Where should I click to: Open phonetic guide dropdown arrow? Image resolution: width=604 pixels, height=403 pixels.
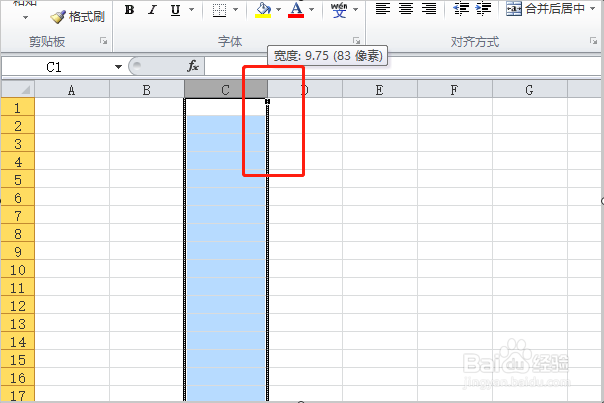(356, 10)
